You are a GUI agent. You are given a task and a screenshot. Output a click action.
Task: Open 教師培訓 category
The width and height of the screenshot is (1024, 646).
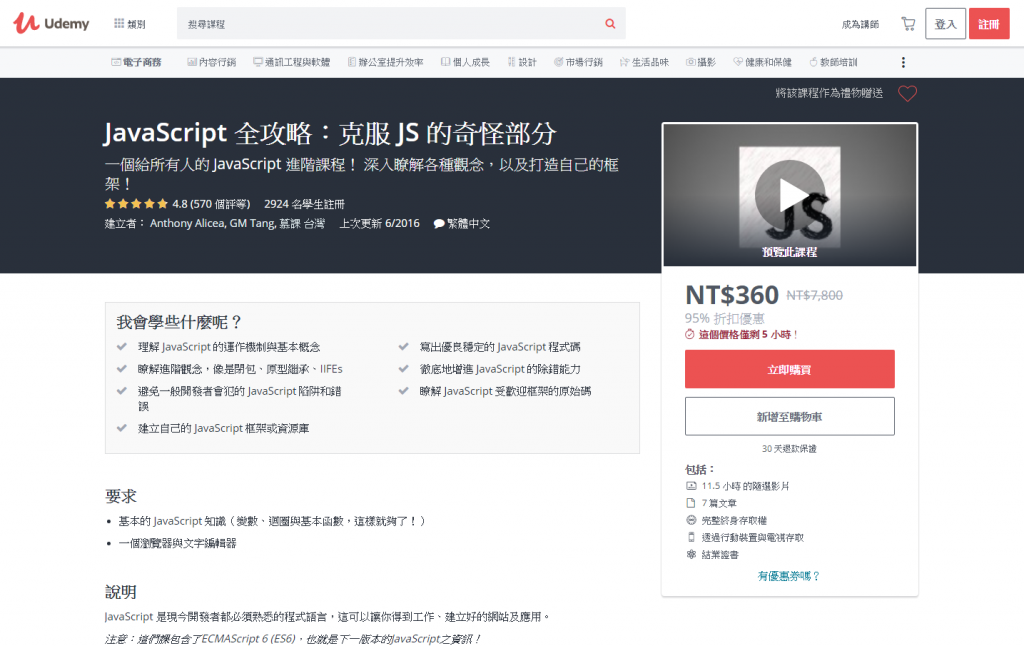pyautogui.click(x=833, y=62)
